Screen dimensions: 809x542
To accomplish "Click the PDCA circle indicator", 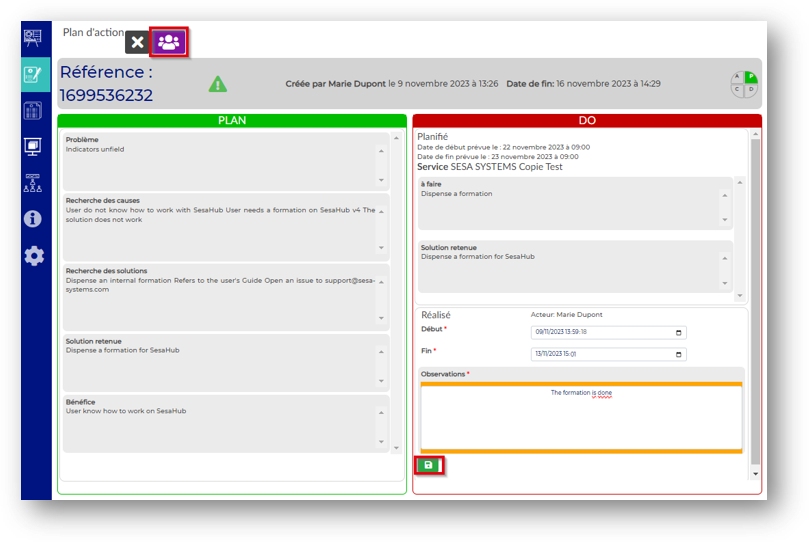I will [x=743, y=84].
